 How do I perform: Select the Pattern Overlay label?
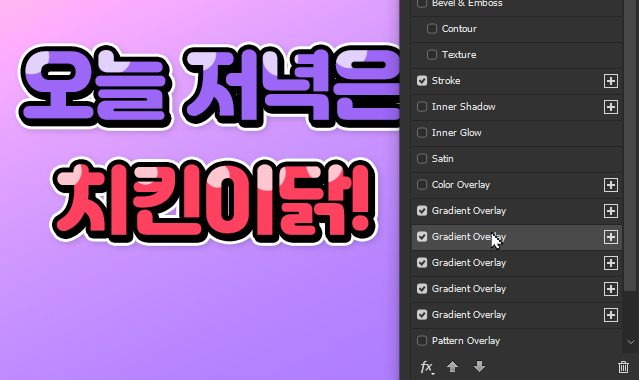(466, 341)
